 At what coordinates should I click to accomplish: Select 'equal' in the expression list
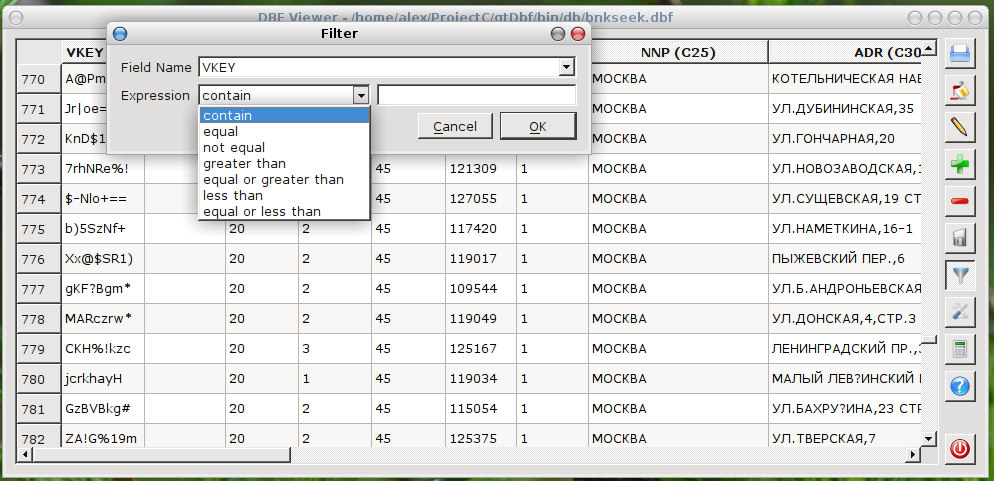coord(220,131)
